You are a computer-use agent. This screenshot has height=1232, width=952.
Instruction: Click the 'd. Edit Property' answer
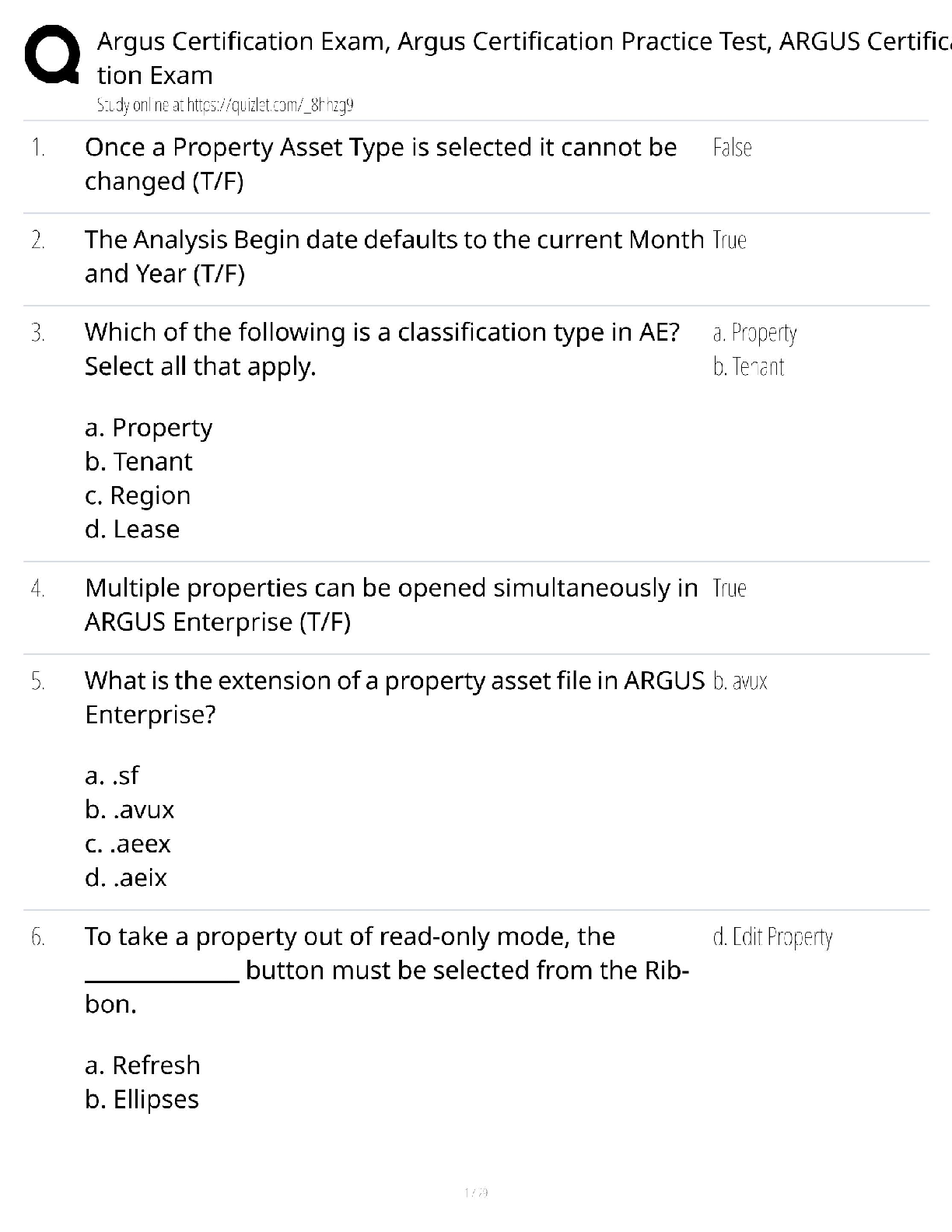click(x=772, y=937)
